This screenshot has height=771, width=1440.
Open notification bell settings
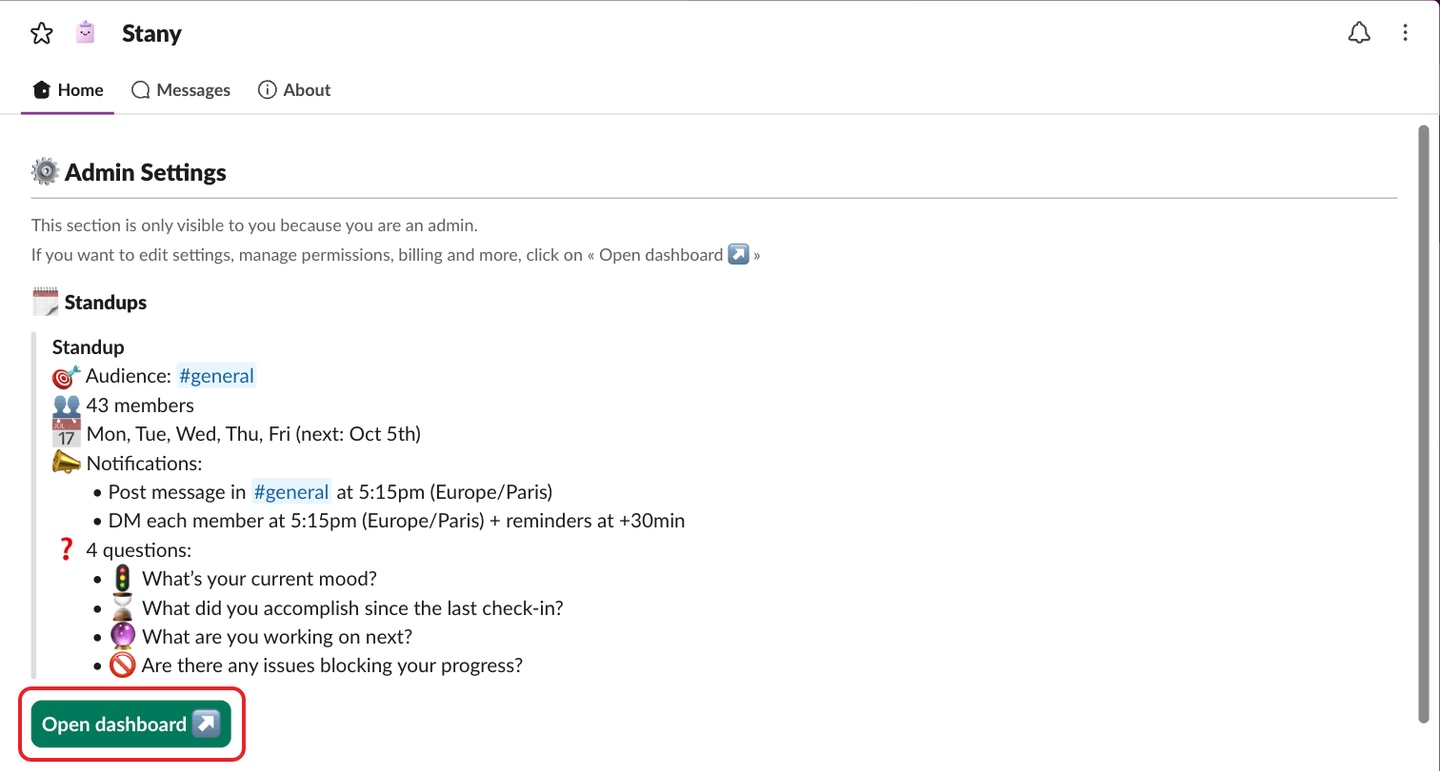coord(1359,33)
